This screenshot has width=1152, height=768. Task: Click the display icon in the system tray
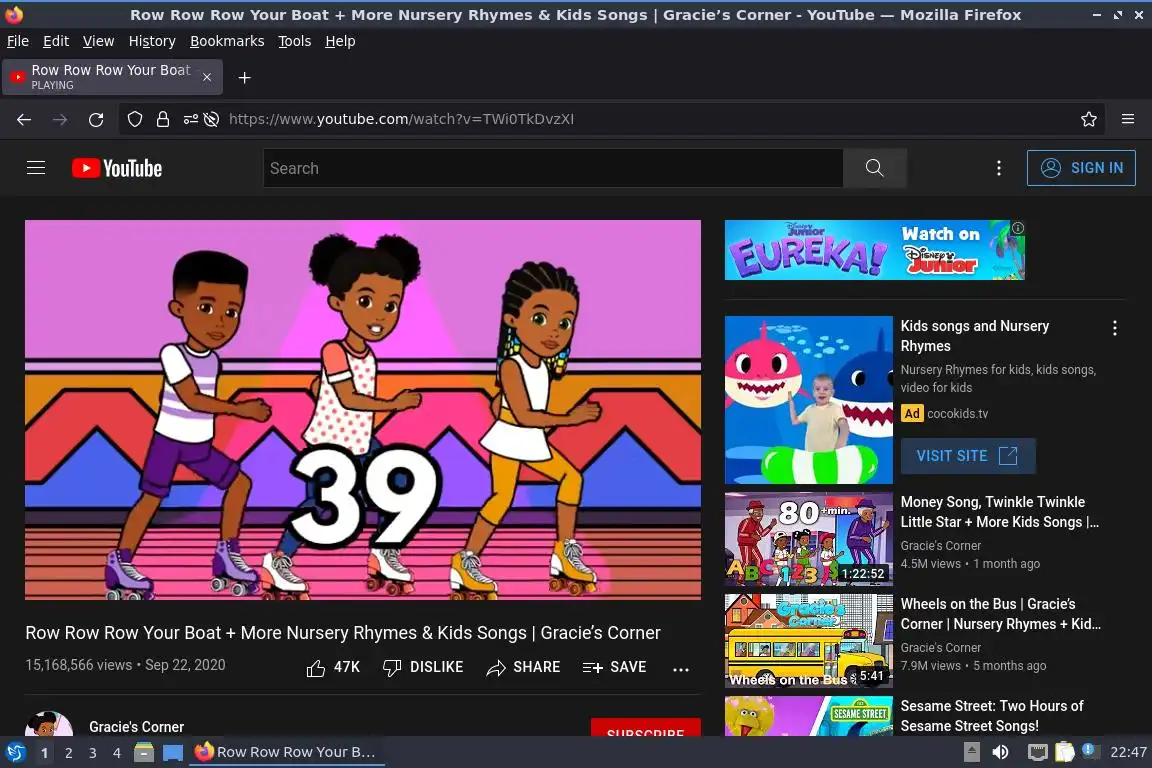1037,752
